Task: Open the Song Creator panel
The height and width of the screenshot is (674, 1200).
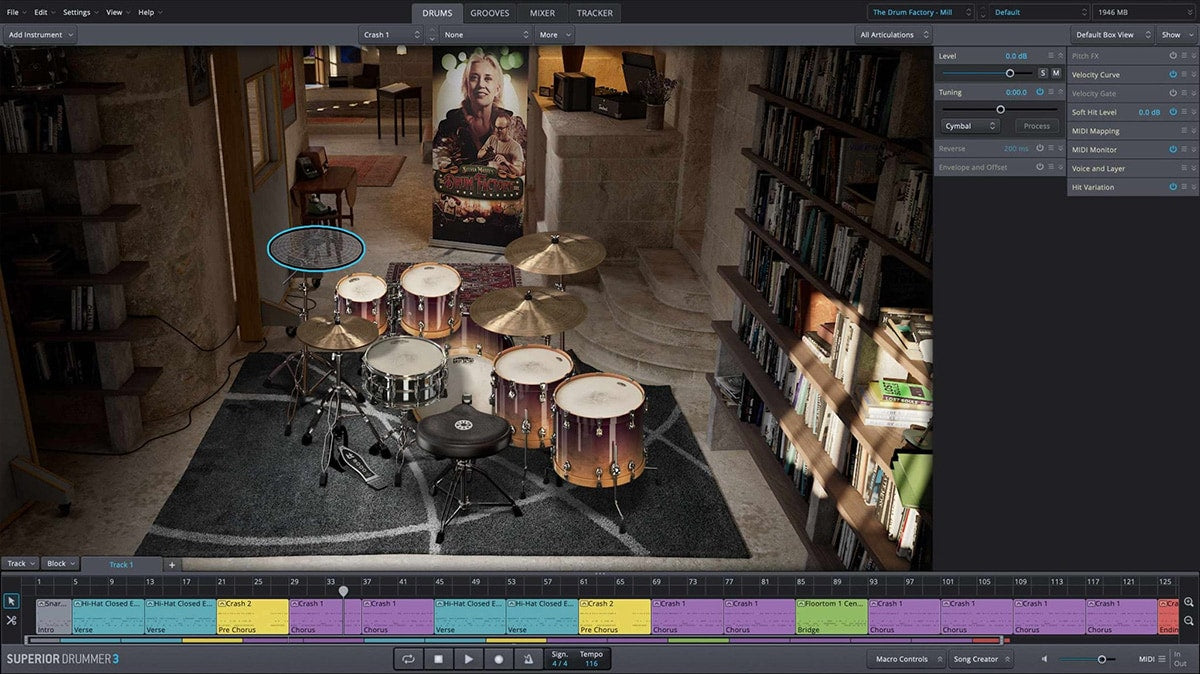Action: click(x=980, y=659)
